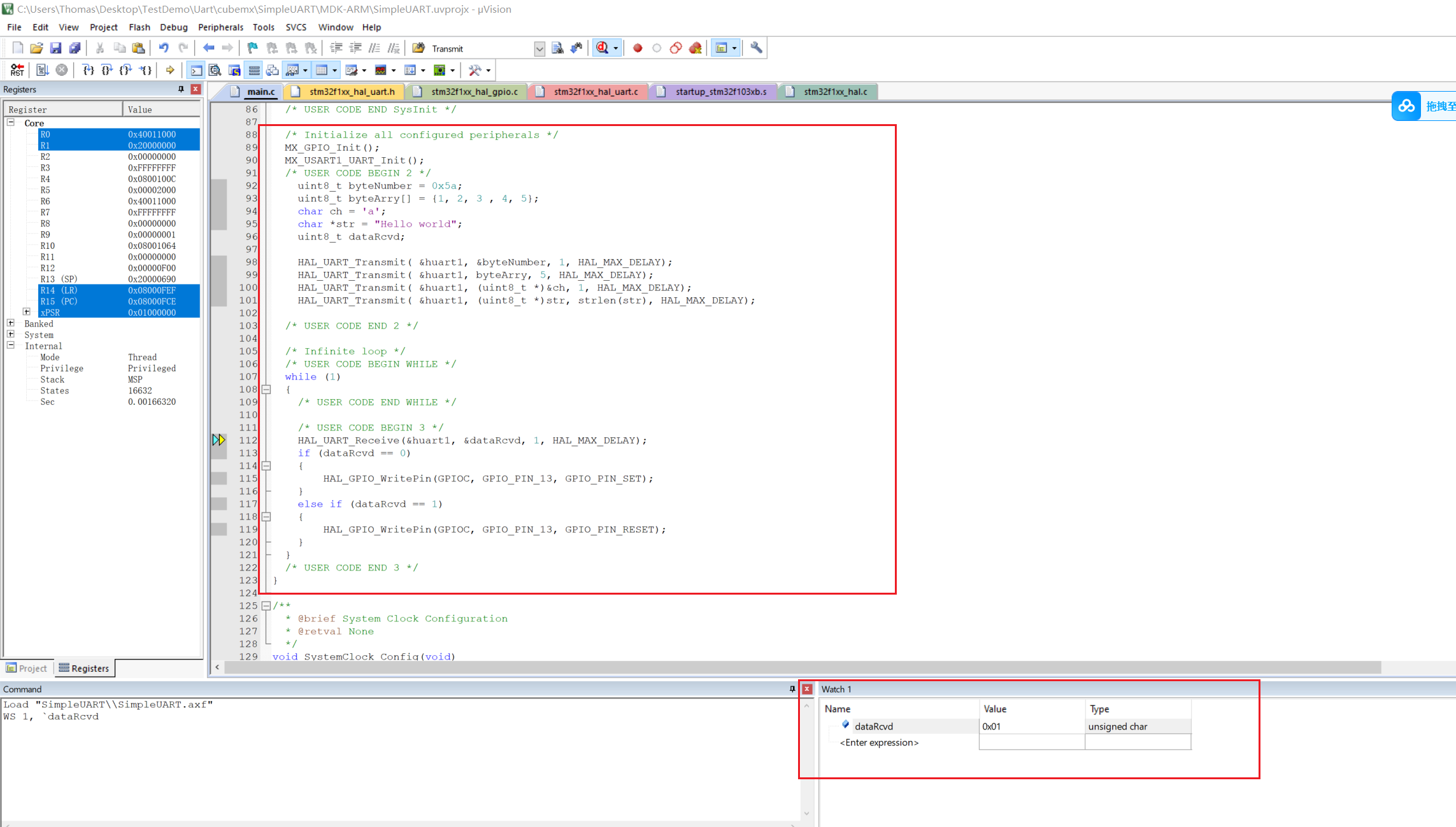Toggle Start/Stop Debug Session button

(x=602, y=48)
